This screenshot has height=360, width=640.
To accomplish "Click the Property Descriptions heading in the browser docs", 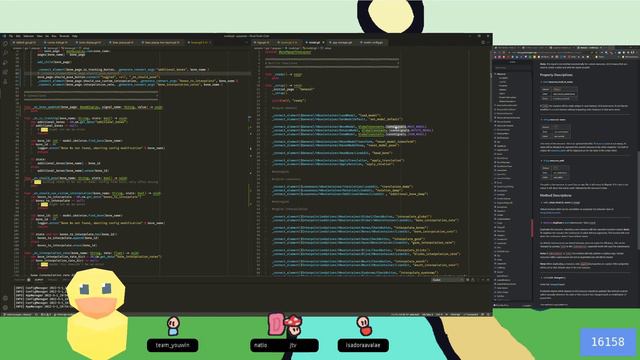I will [x=556, y=75].
